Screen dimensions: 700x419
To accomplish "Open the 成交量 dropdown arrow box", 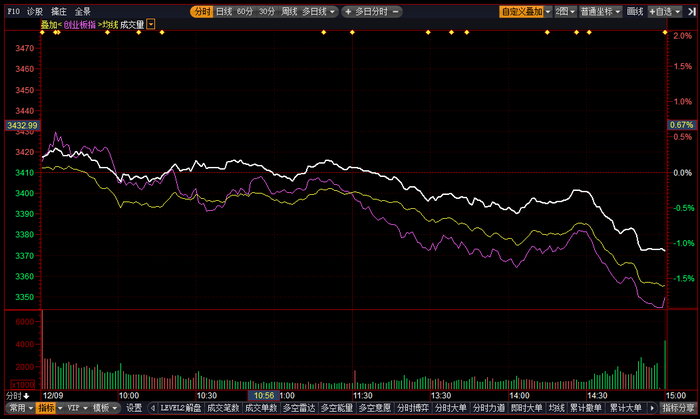I will click(x=151, y=24).
